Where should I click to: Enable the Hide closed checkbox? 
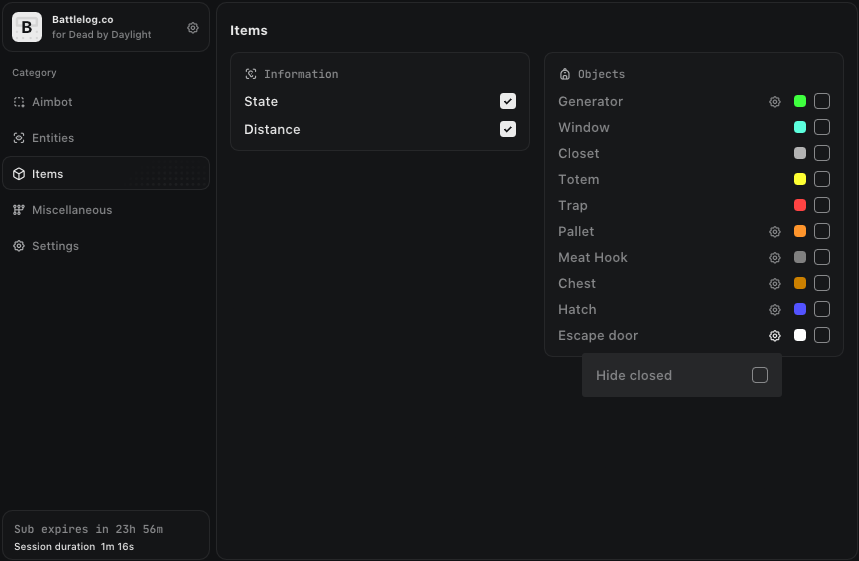point(760,375)
